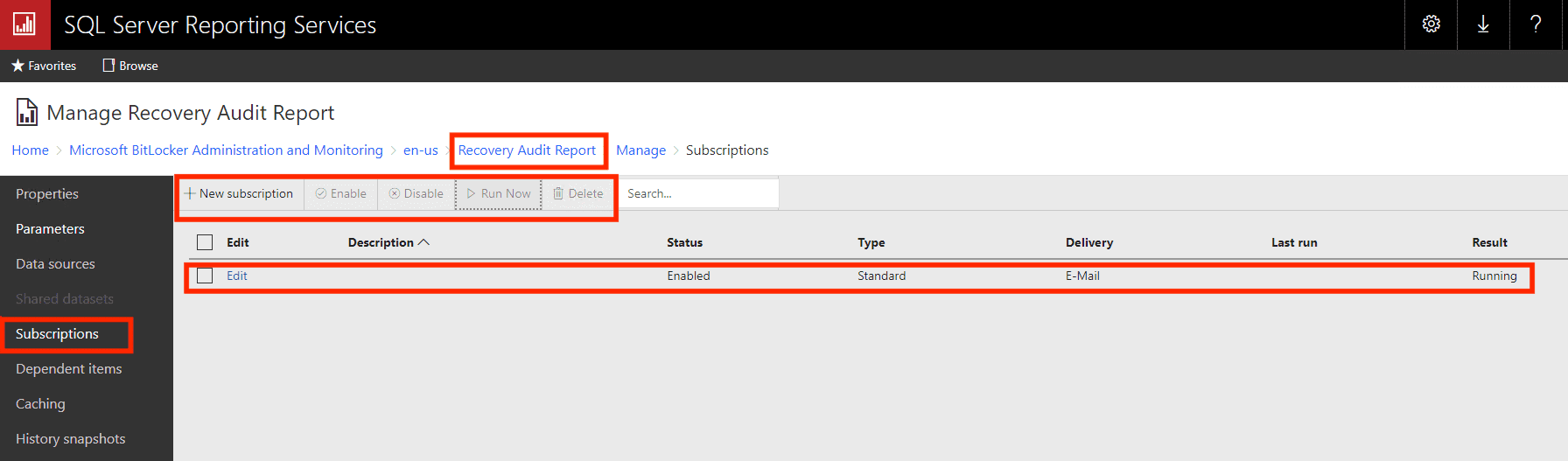
Task: Open Favorites with the star icon
Action: tap(44, 66)
